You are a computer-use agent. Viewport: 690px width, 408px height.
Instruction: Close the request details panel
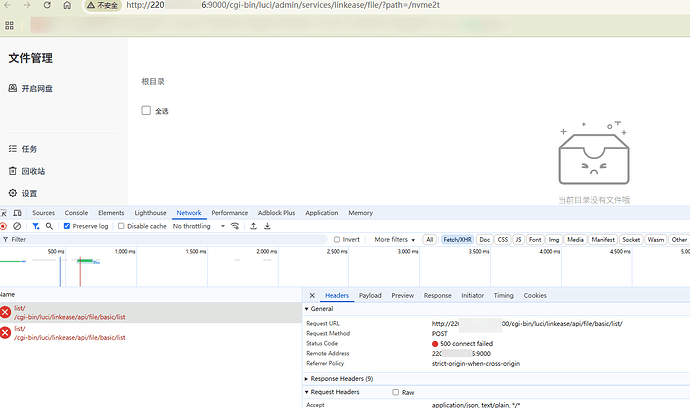tap(312, 296)
